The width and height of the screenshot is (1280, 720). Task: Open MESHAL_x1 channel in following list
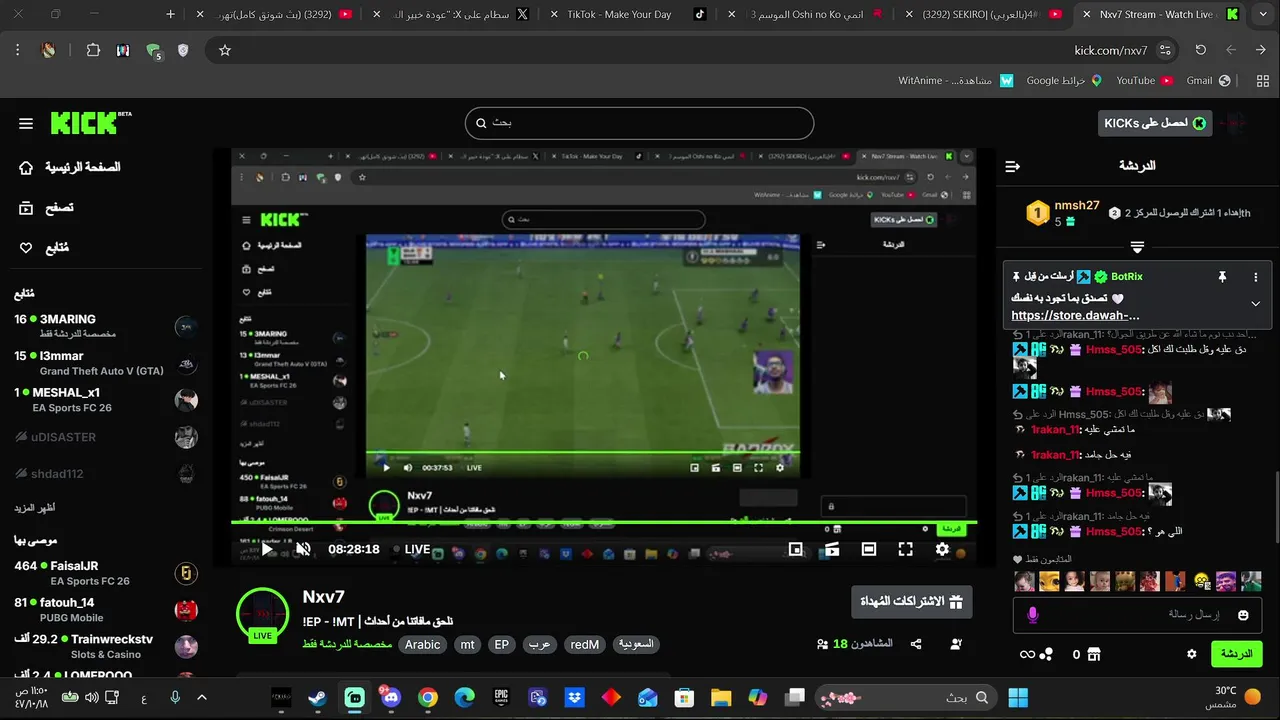tap(106, 400)
